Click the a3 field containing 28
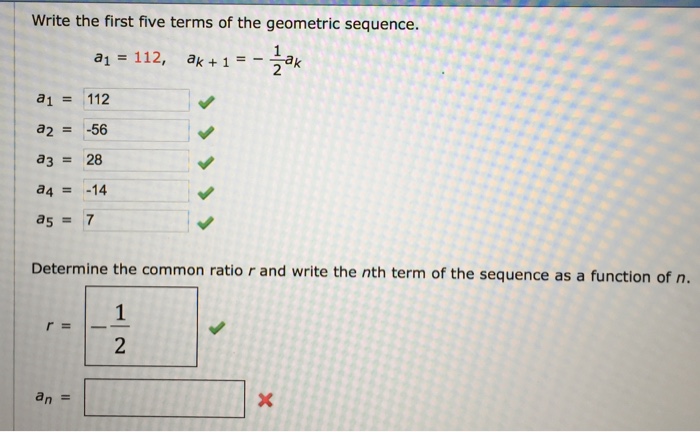Viewport: 700px width, 432px height. point(136,161)
